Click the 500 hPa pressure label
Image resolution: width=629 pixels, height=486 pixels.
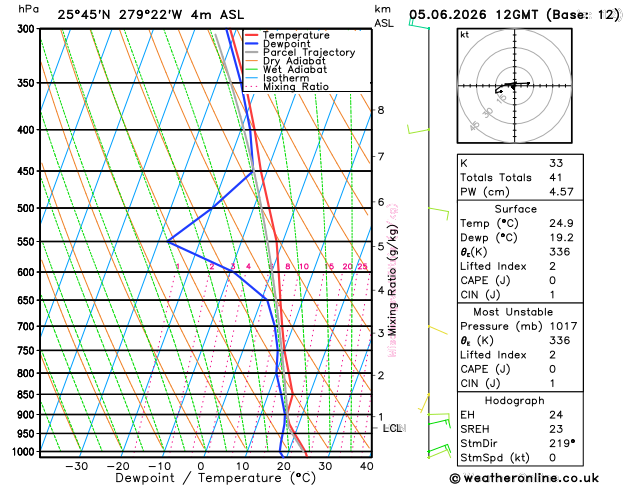coord(28,208)
